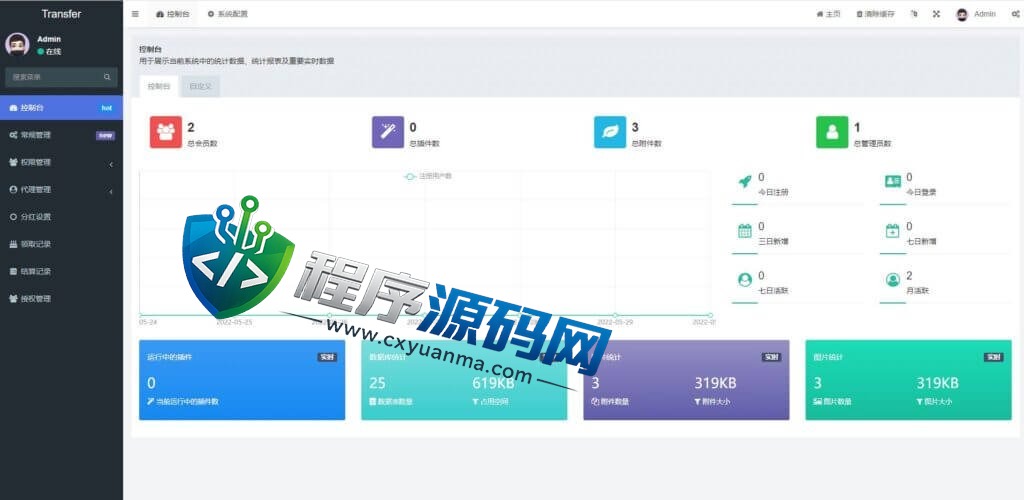This screenshot has width=1024, height=500.
Task: Click the user icon beside 代理管理
Action: [13, 189]
